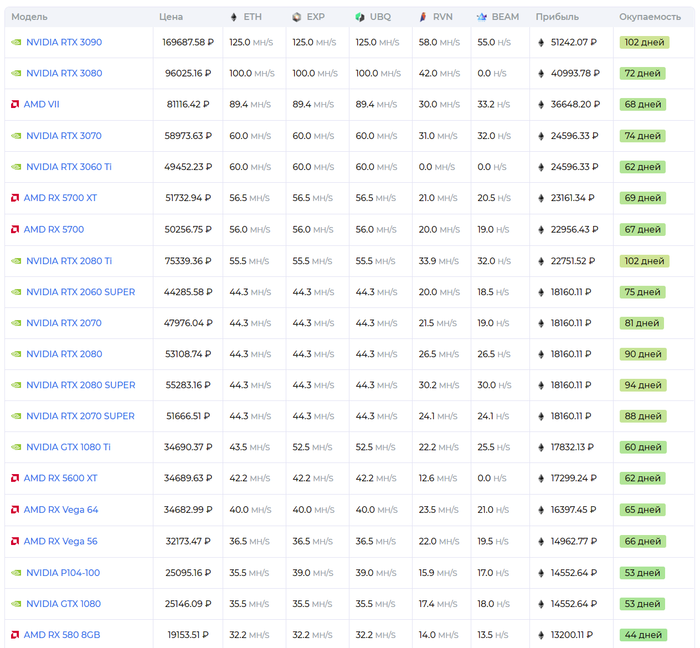Open the NVIDIA RTX 3080 link
The image size is (700, 648).
[63, 73]
